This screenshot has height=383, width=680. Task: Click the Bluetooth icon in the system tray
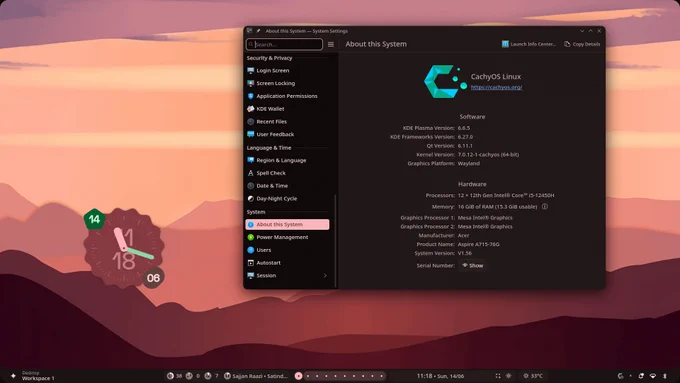tap(665, 376)
